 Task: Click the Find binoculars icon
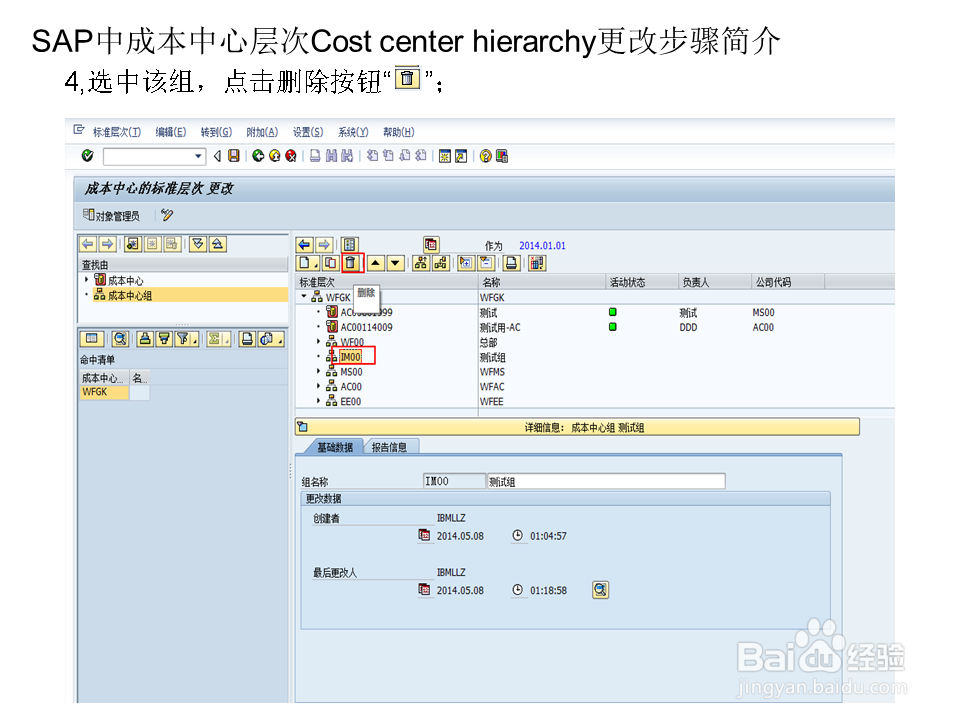(x=331, y=156)
